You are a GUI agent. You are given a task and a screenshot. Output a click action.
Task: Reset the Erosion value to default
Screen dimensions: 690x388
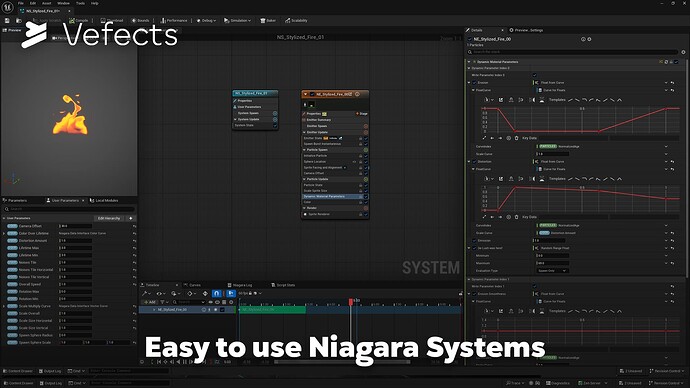[672, 83]
